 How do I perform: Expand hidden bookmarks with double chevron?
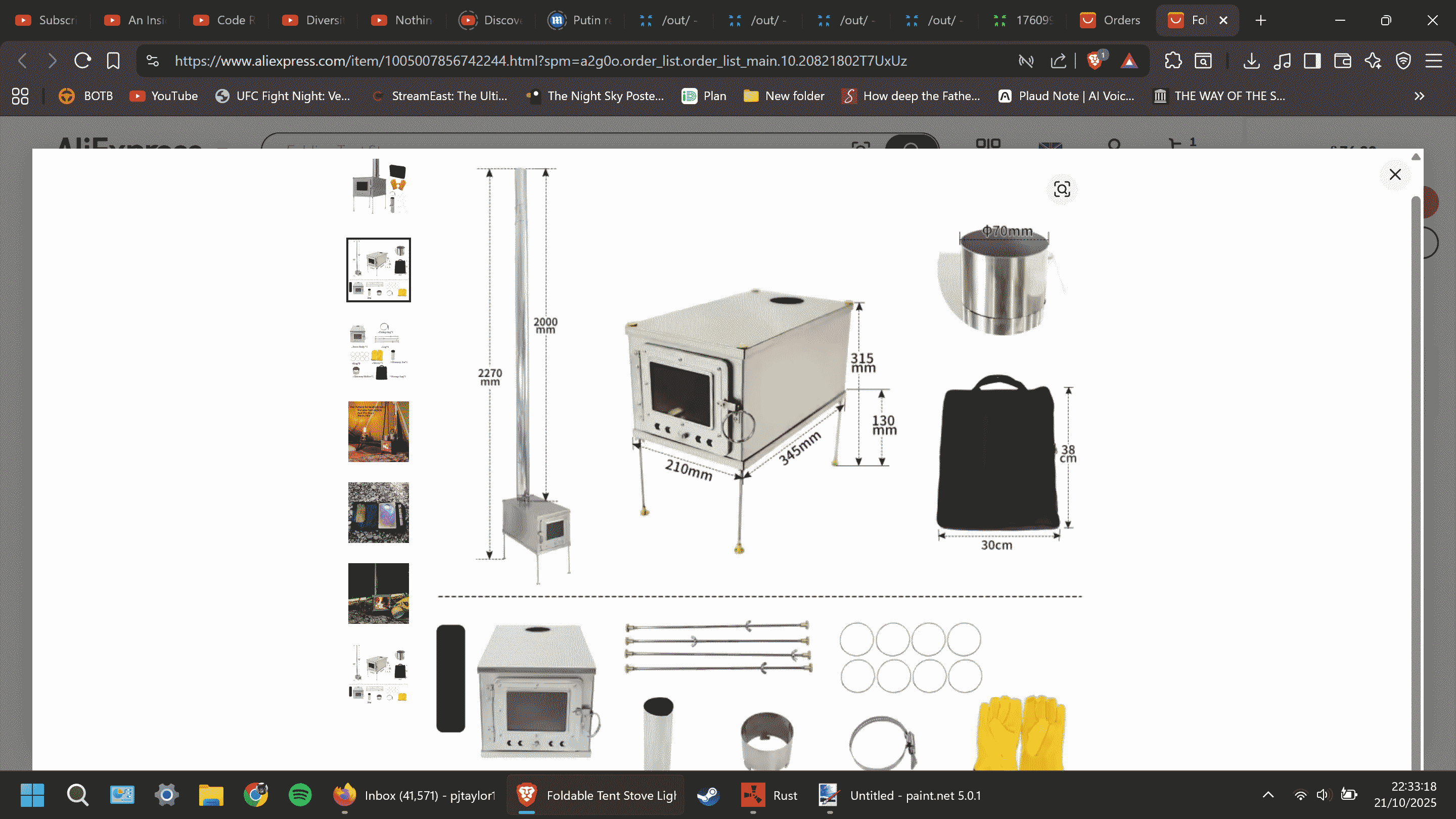point(1419,96)
